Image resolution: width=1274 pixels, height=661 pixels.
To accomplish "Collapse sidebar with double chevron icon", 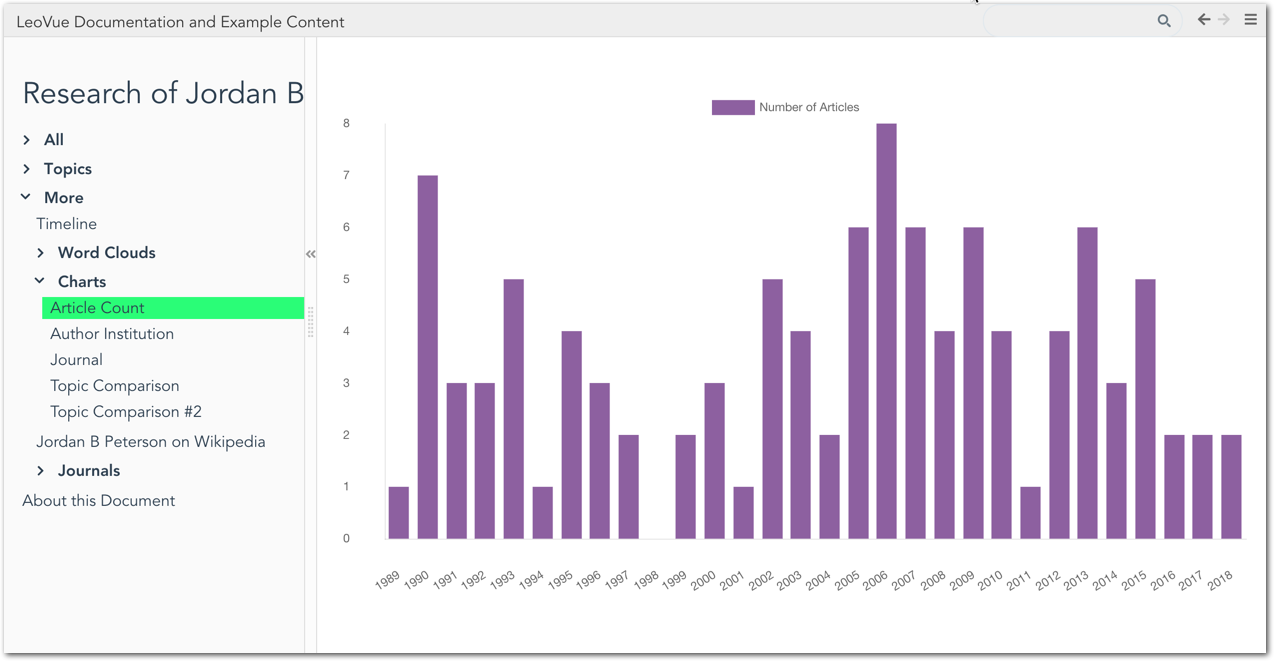I will [311, 254].
